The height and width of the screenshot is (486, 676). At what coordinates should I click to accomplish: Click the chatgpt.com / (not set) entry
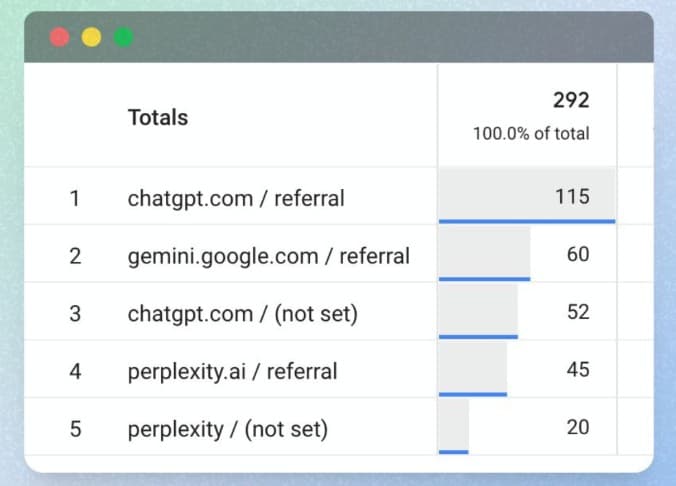[243, 314]
